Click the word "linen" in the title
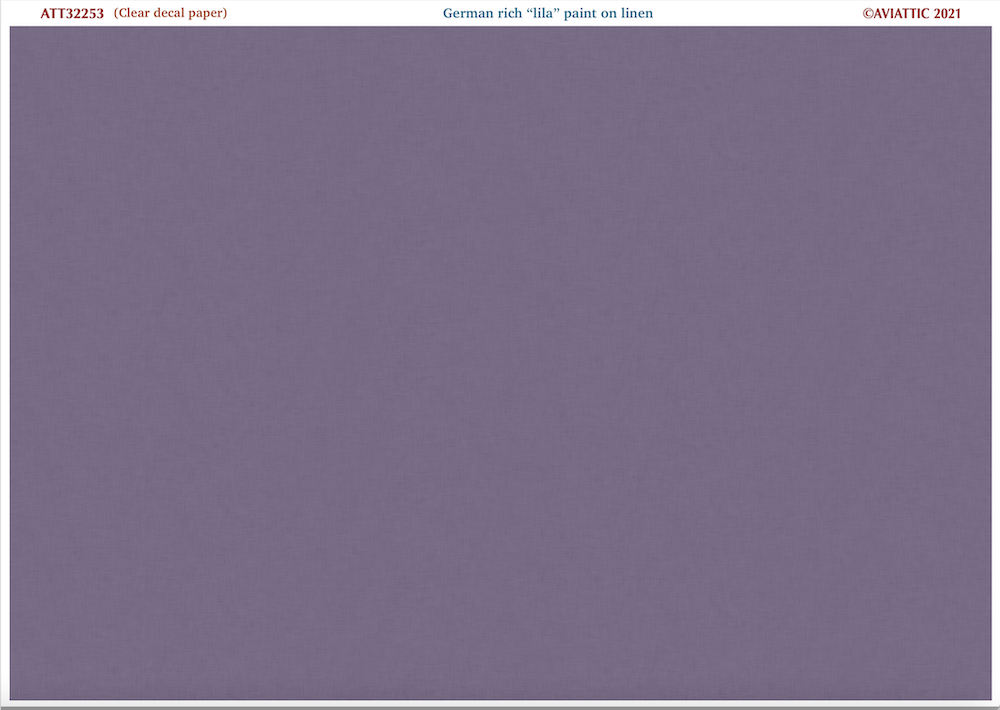Viewport: 1000px width, 710px height. [637, 13]
